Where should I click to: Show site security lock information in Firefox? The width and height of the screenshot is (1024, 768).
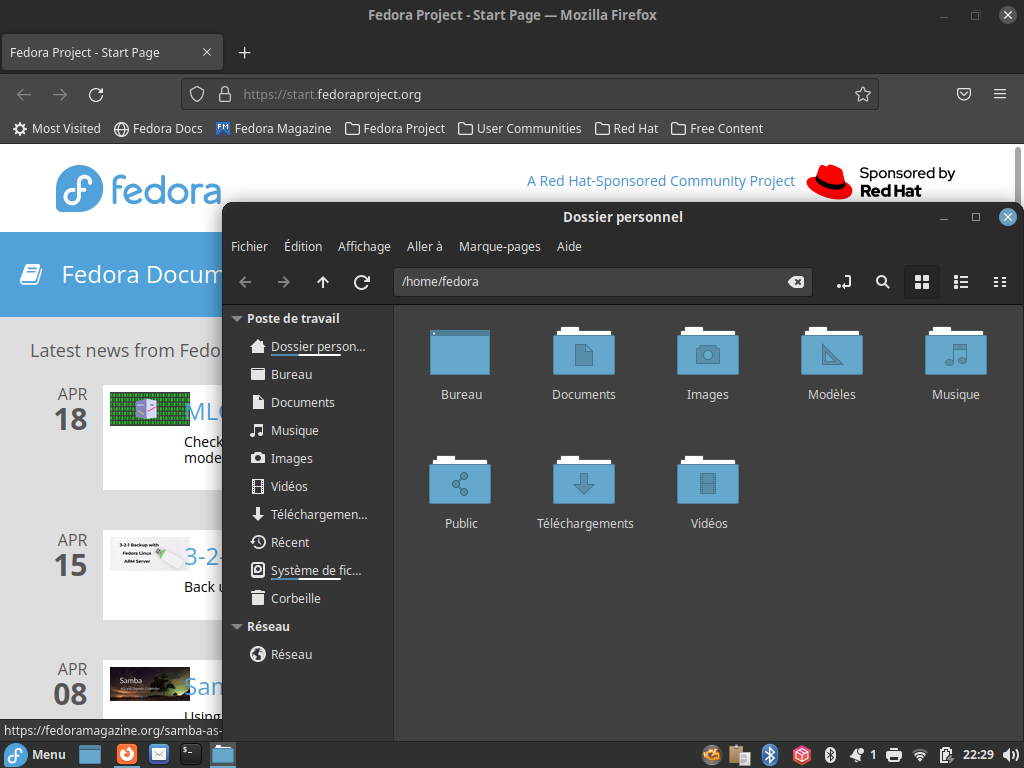(225, 95)
